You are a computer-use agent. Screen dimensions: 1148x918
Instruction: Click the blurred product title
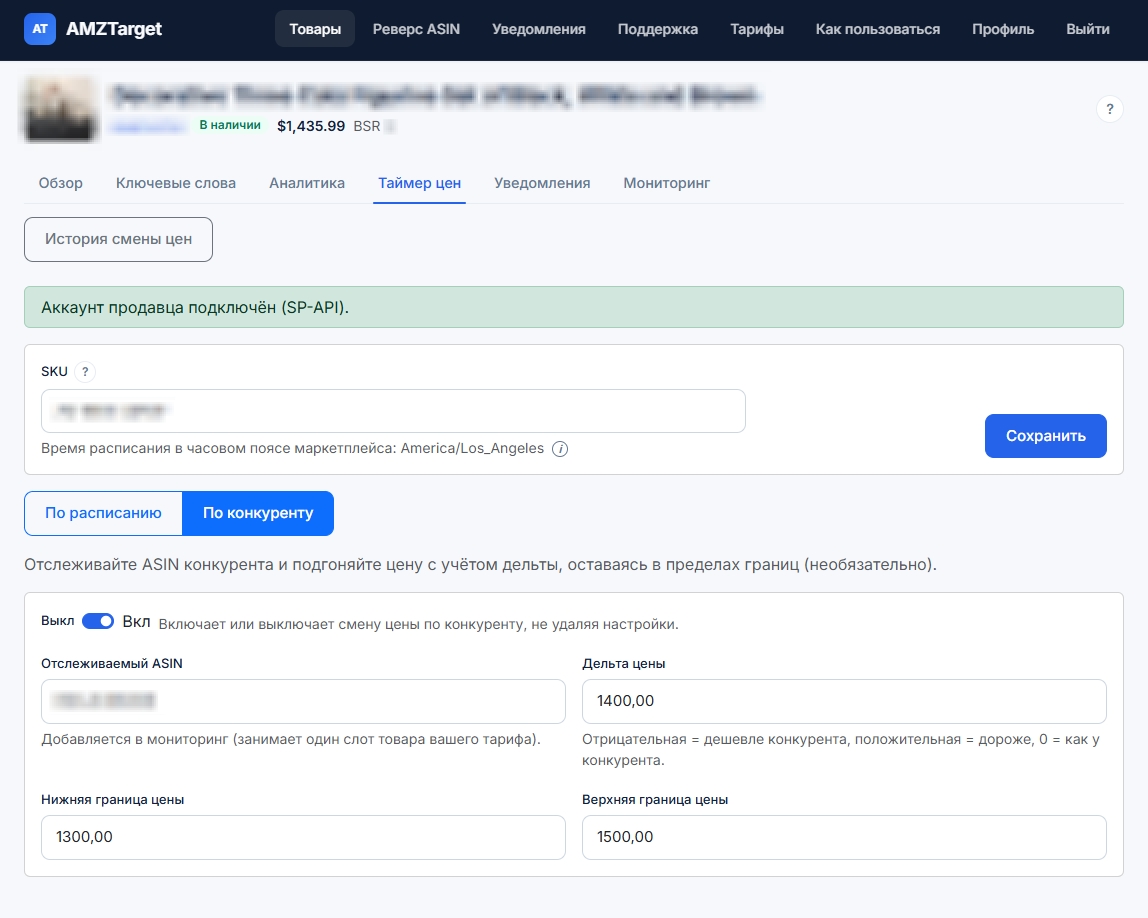[x=436, y=95]
